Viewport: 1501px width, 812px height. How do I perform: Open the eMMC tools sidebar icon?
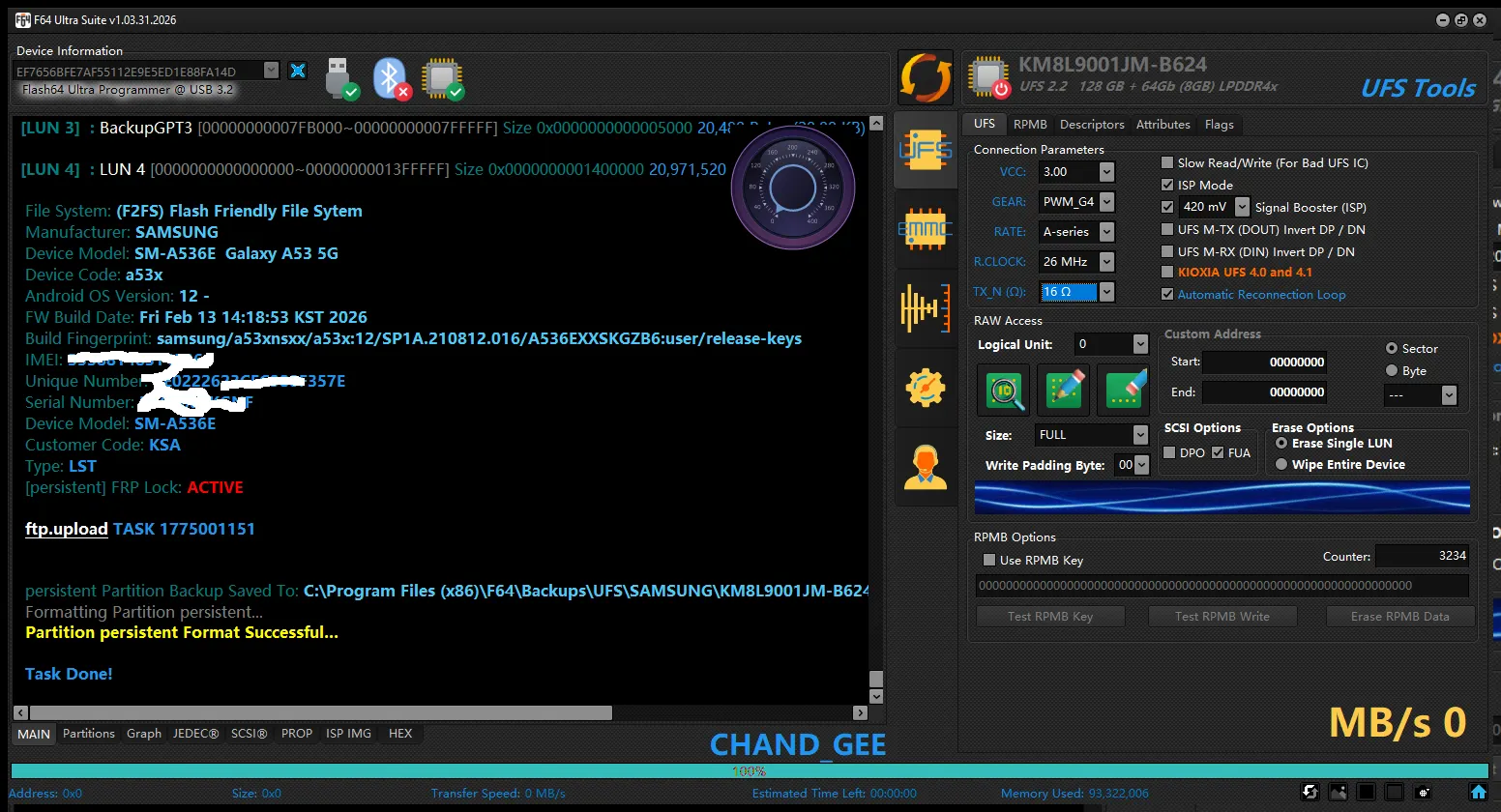pos(925,229)
